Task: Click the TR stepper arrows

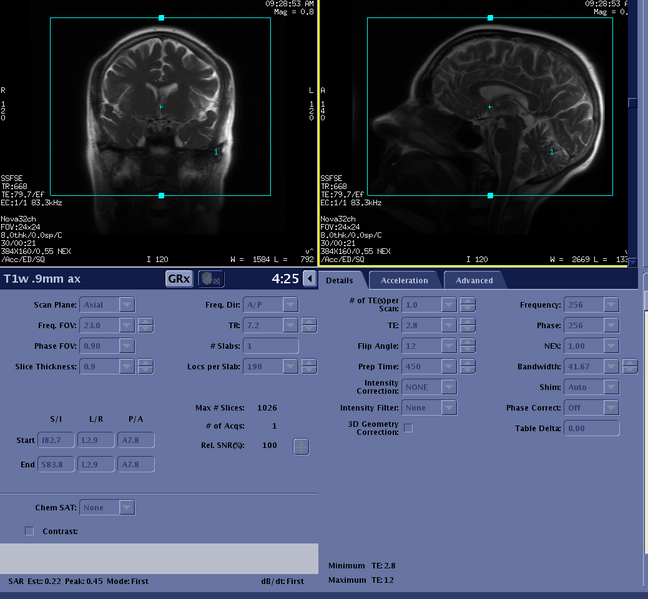Action: 309,325
